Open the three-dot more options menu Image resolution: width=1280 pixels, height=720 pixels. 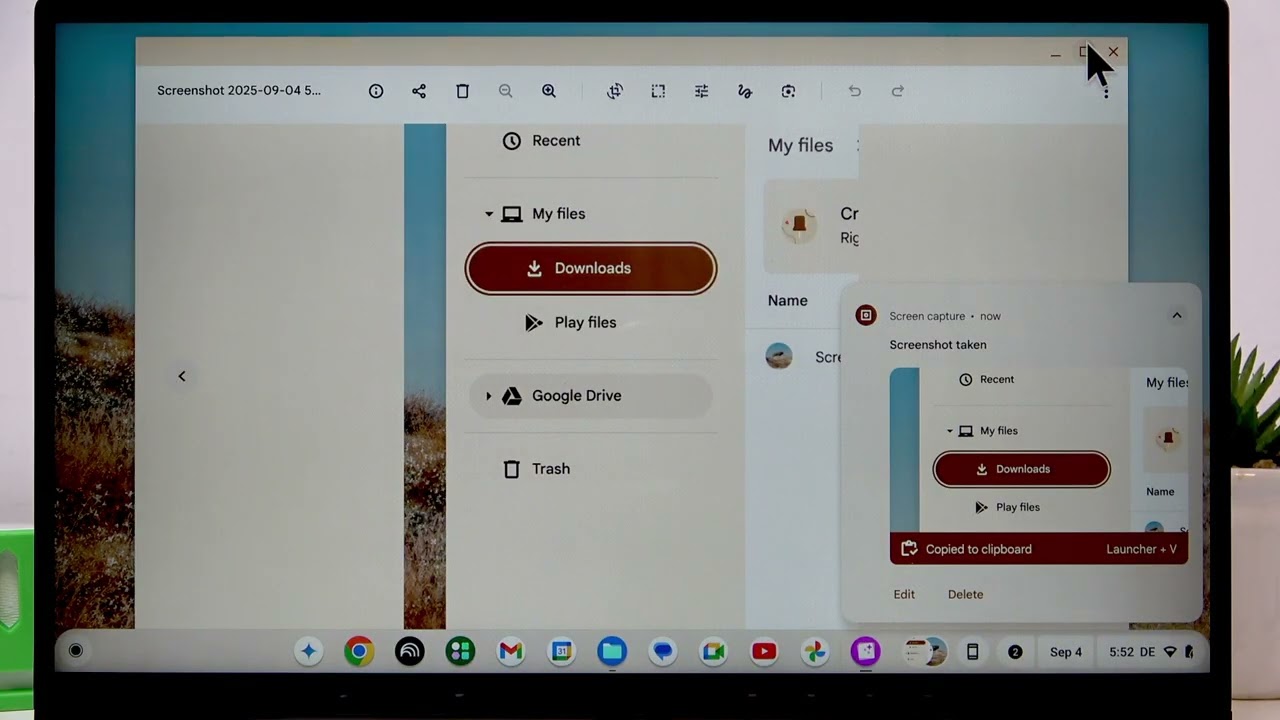pyautogui.click(x=1105, y=91)
